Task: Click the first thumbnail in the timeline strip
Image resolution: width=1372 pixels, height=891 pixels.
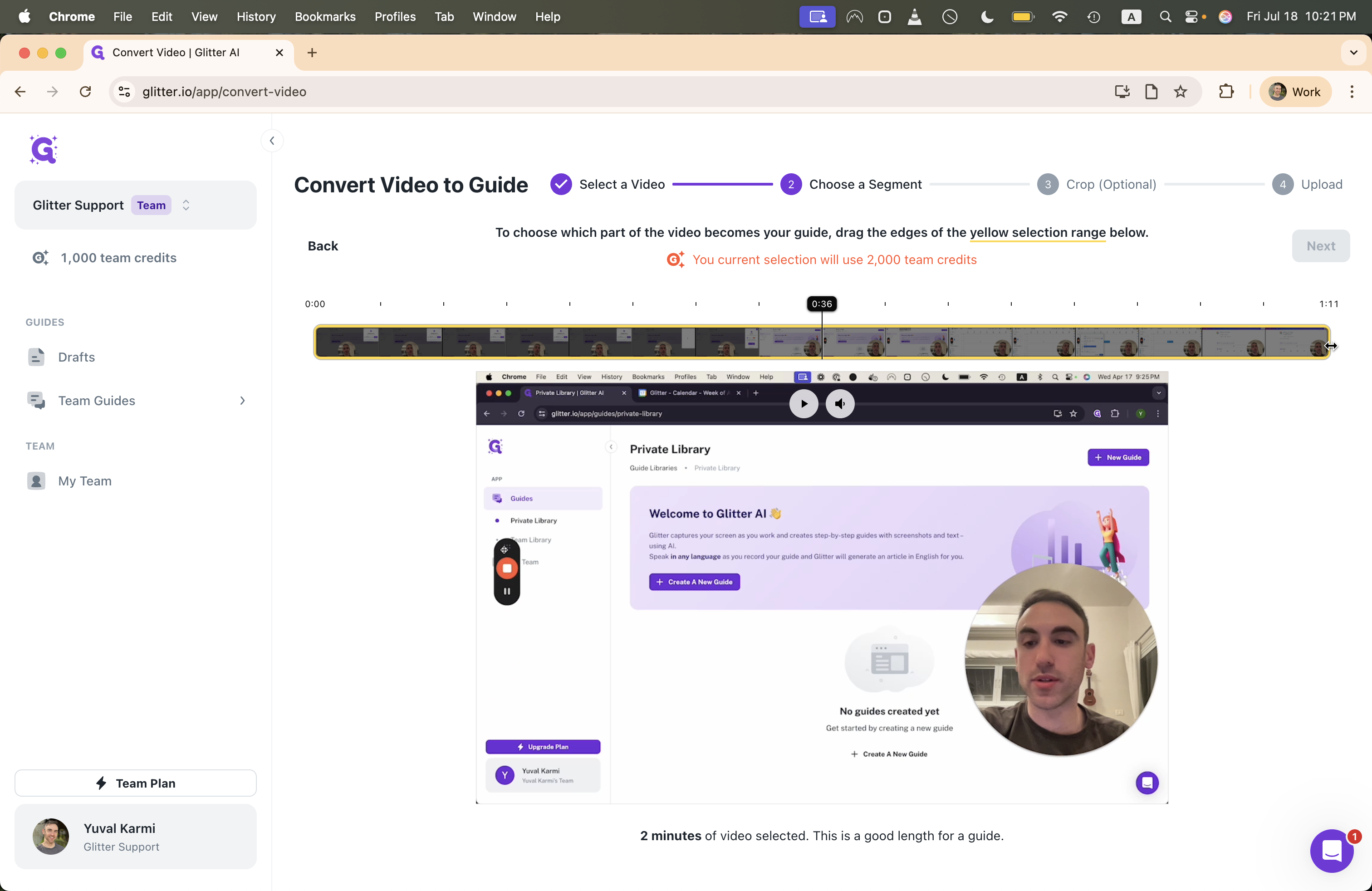Action: (x=348, y=343)
